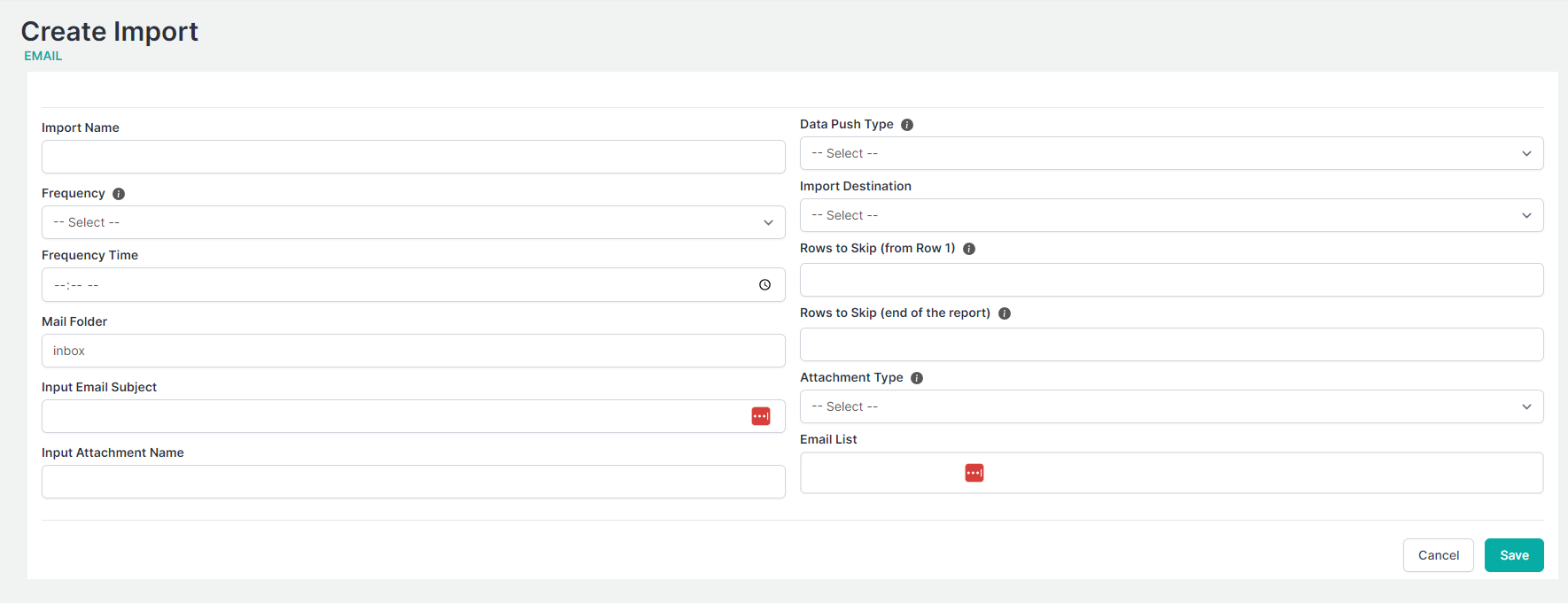The height and width of the screenshot is (603, 1568).
Task: Click the Data Push Type info icon
Action: click(907, 125)
